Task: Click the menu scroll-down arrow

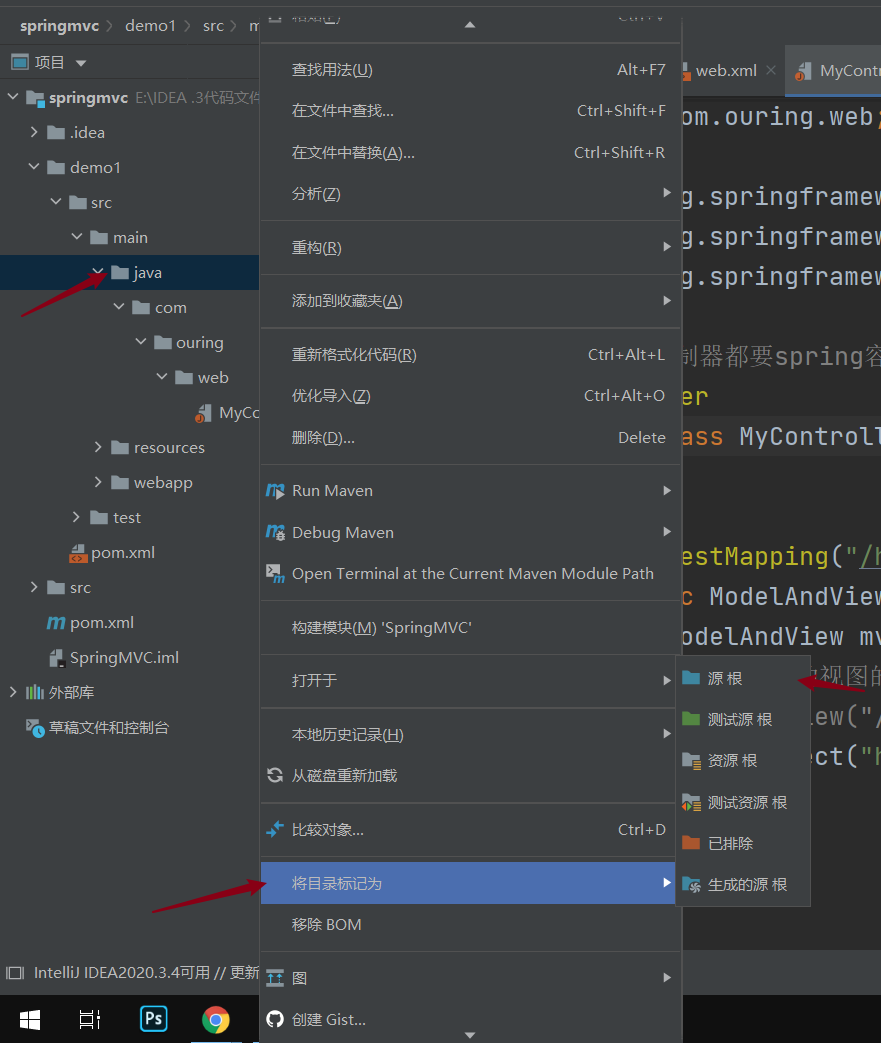Action: [x=470, y=1035]
